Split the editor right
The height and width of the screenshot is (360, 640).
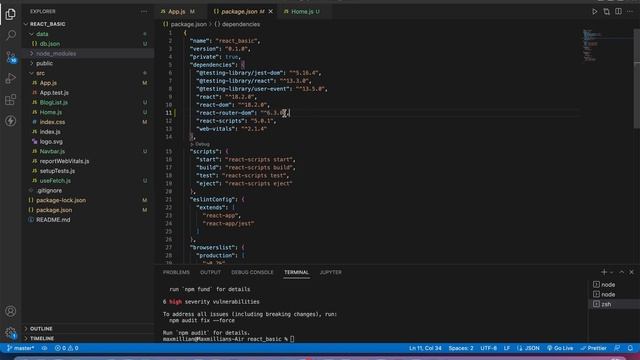click(x=619, y=11)
